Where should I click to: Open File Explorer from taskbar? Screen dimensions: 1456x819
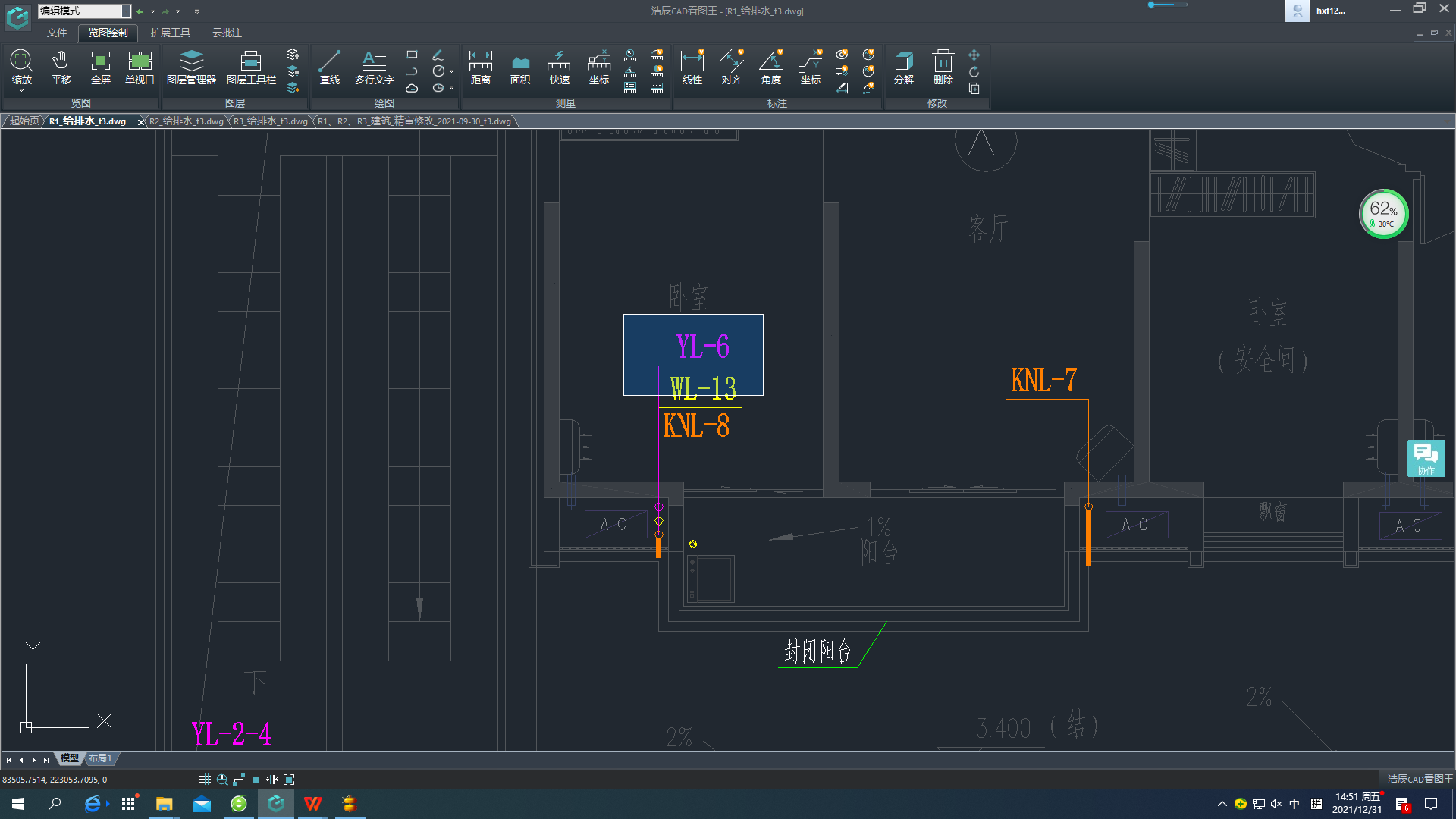point(165,804)
